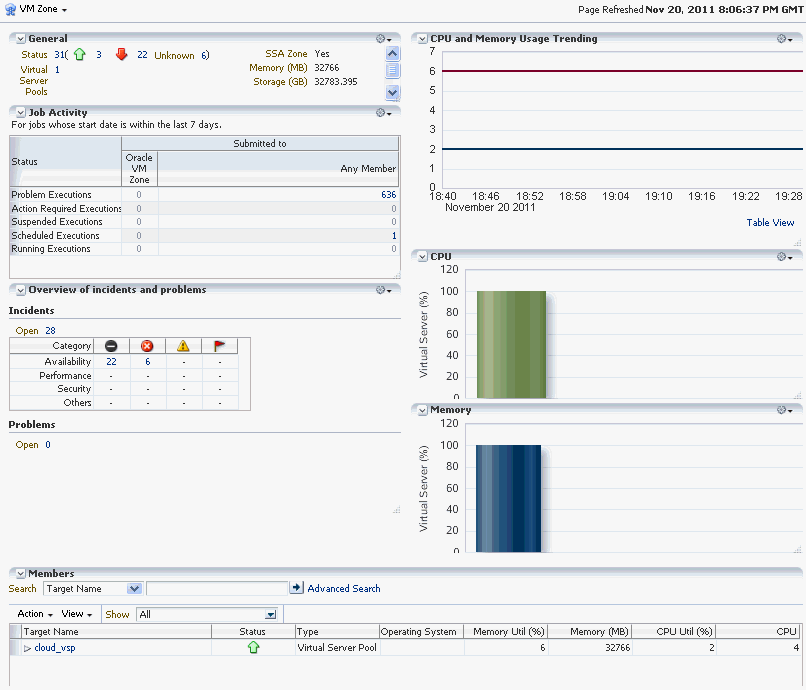806x690 pixels.
Task: Sort by Target Name column header
Action: [x=116, y=631]
